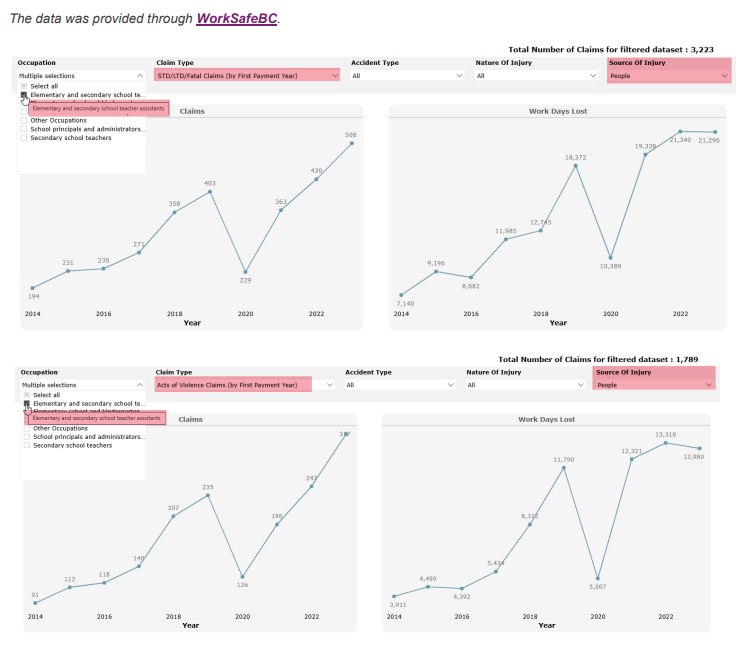Open the STD/LTD/Fatal Claims claim type dropdown
The image size is (742, 645).
[334, 75]
